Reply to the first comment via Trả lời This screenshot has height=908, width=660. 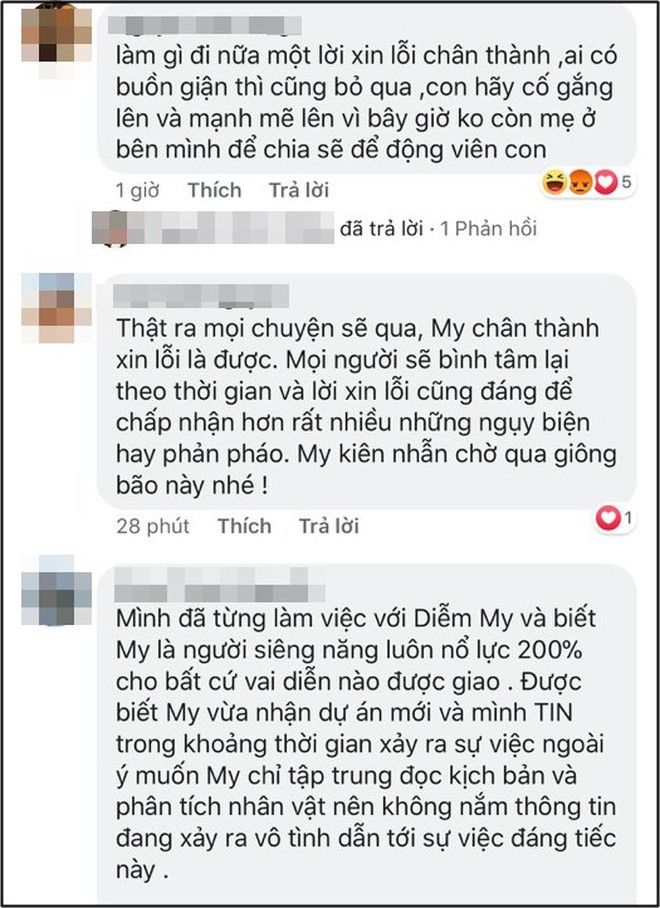pos(299,190)
